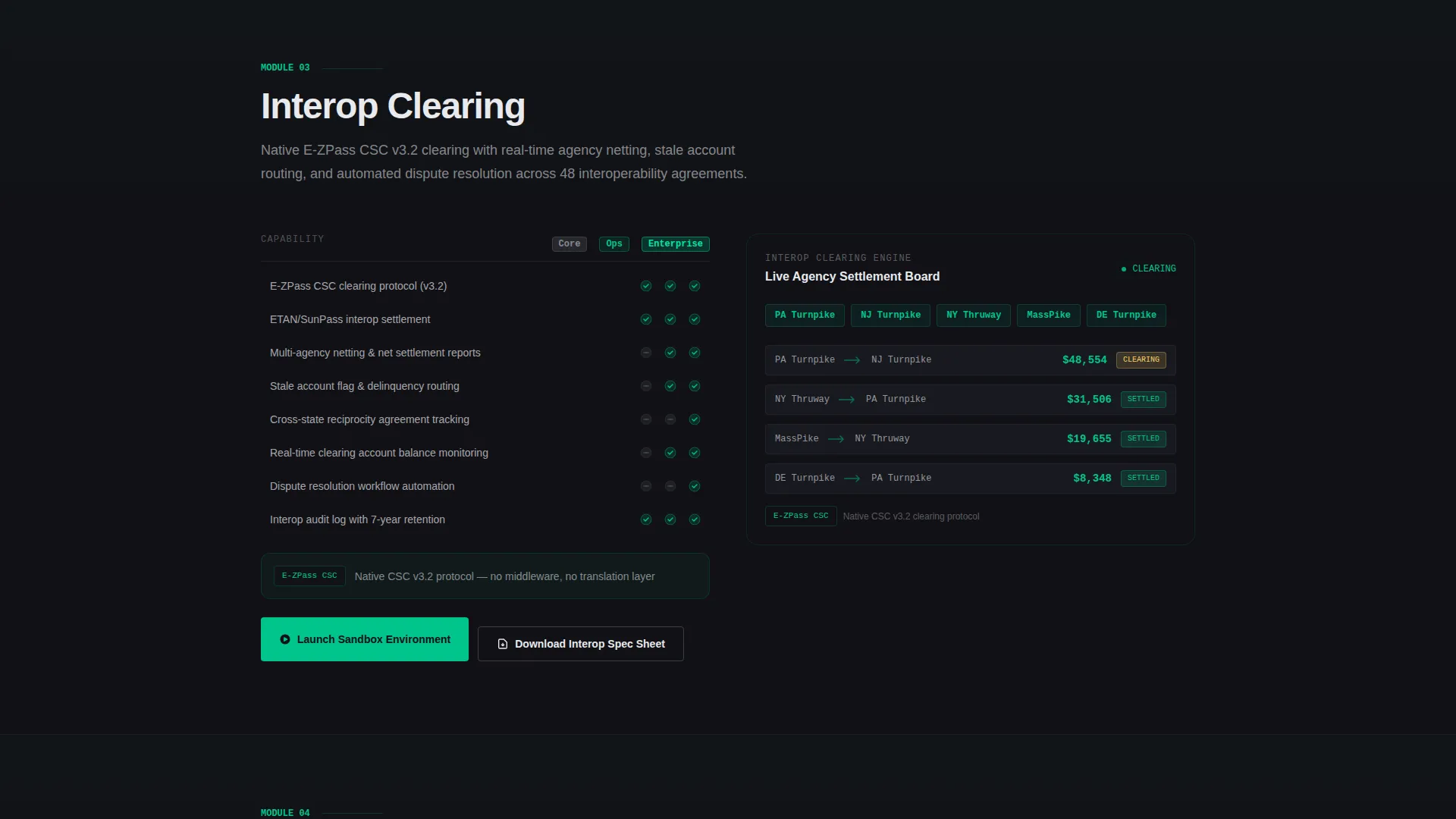The width and height of the screenshot is (1456, 819).
Task: Click Ops checkmark for E-ZPass CSC clearing protocol
Action: click(670, 286)
